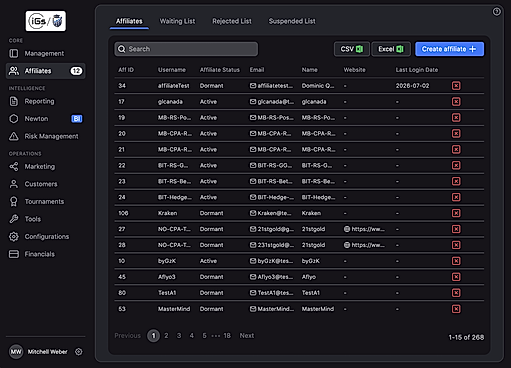Open the Newton BI module
The width and height of the screenshot is (511, 368).
tap(45, 119)
